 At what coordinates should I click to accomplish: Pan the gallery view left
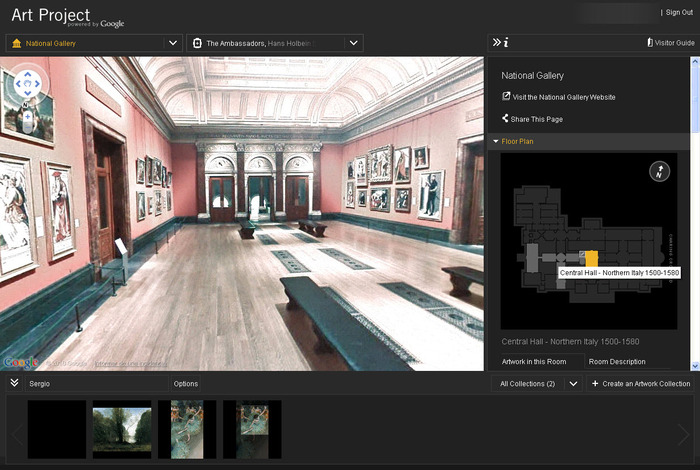point(18,84)
